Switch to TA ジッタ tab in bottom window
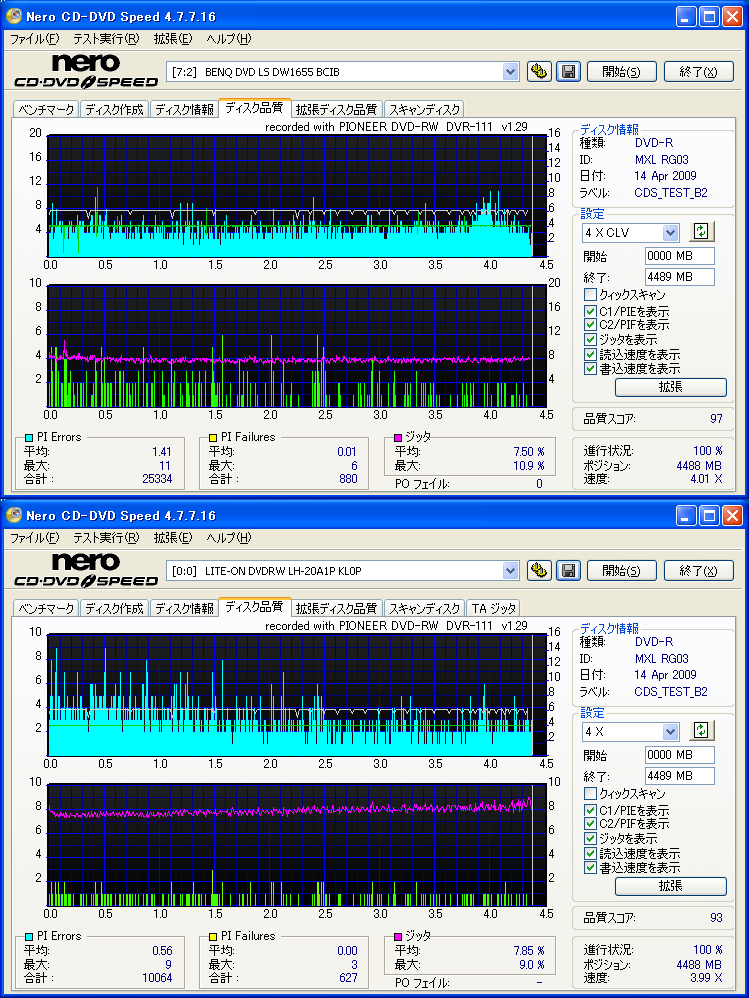749x998 pixels. (494, 608)
